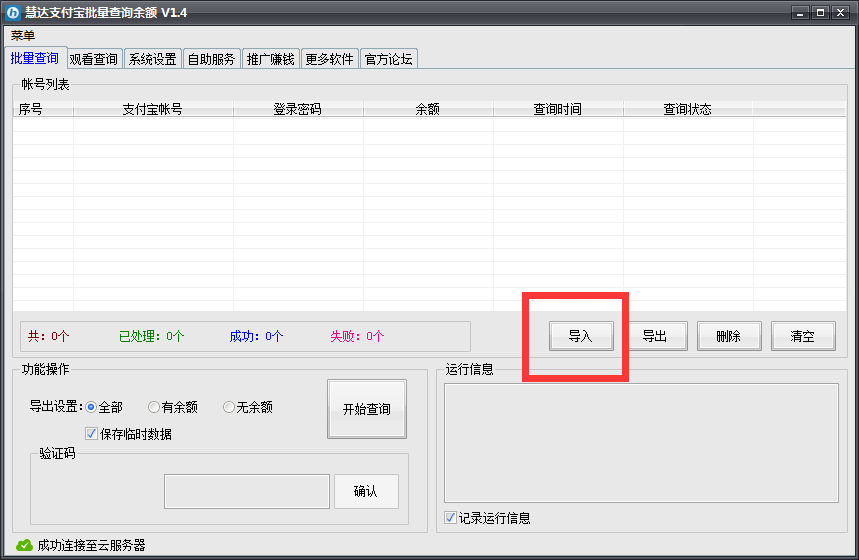This screenshot has height=560, width=859.
Task: Uncheck the 记录运行信息 checkbox
Action: pyautogui.click(x=451, y=518)
